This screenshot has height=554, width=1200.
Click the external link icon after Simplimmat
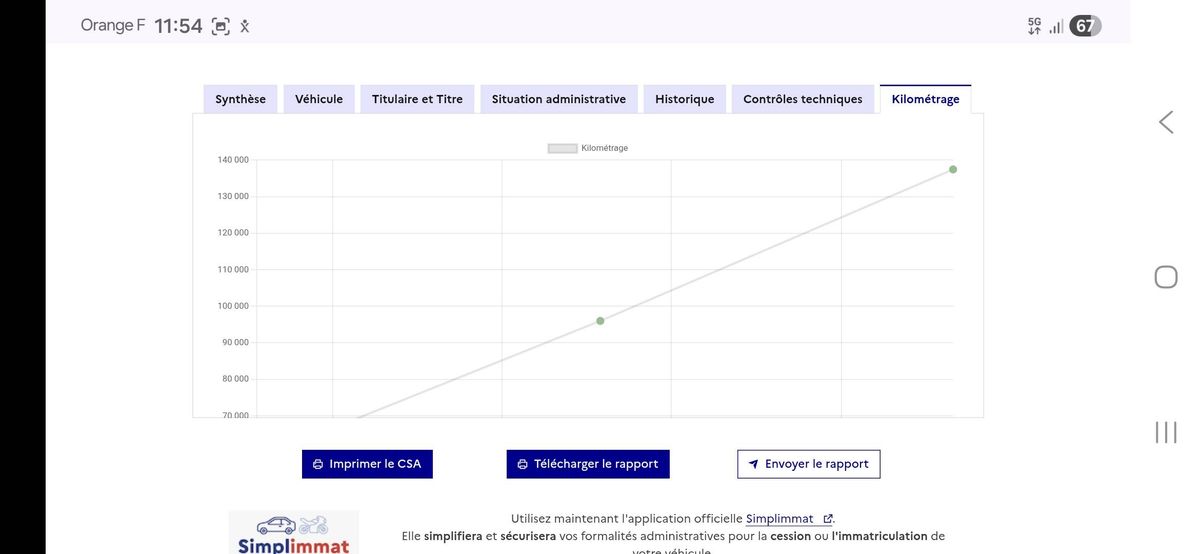827,519
